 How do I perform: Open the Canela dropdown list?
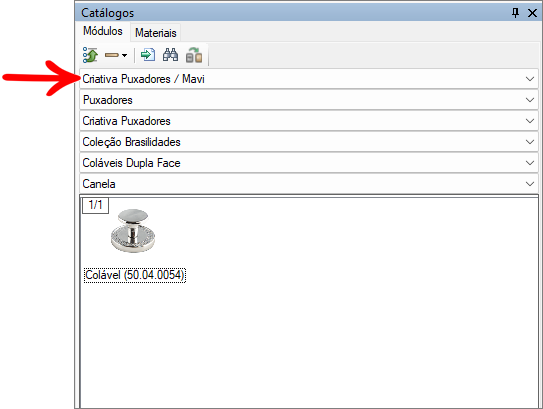click(309, 184)
